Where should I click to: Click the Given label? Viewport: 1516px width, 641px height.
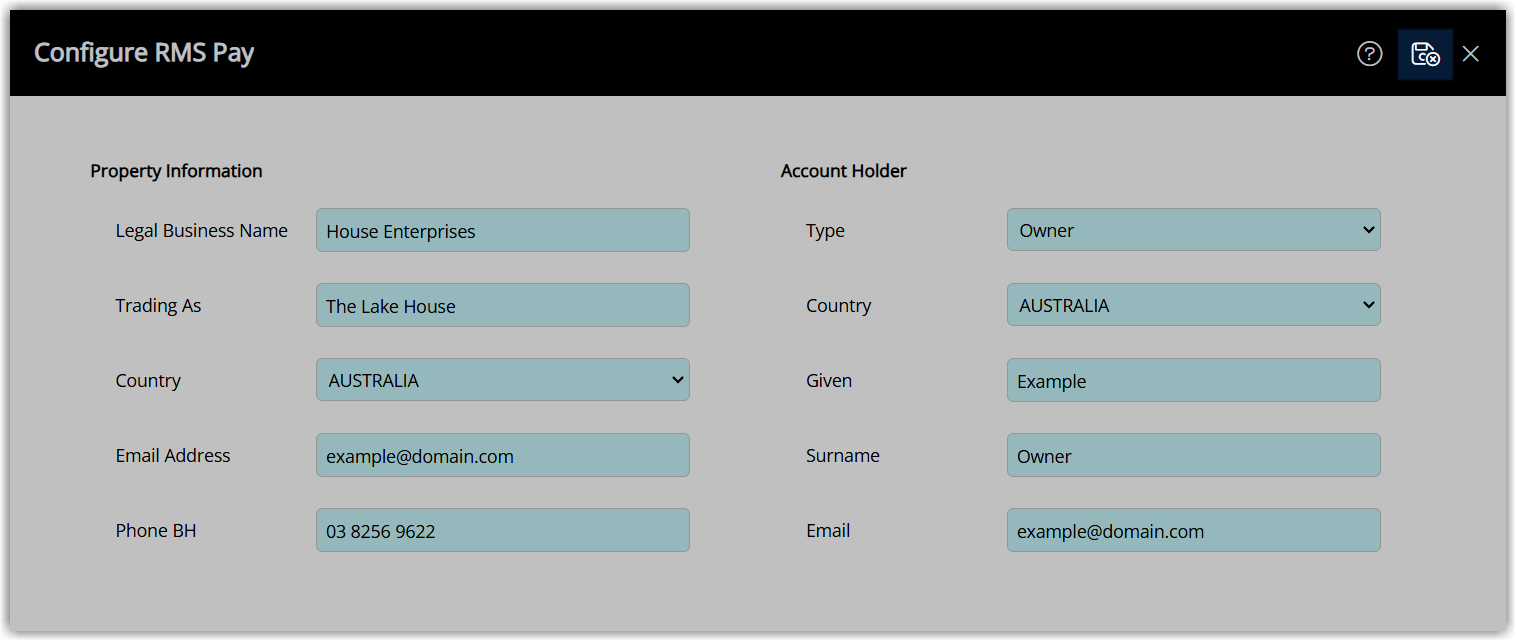tap(829, 380)
